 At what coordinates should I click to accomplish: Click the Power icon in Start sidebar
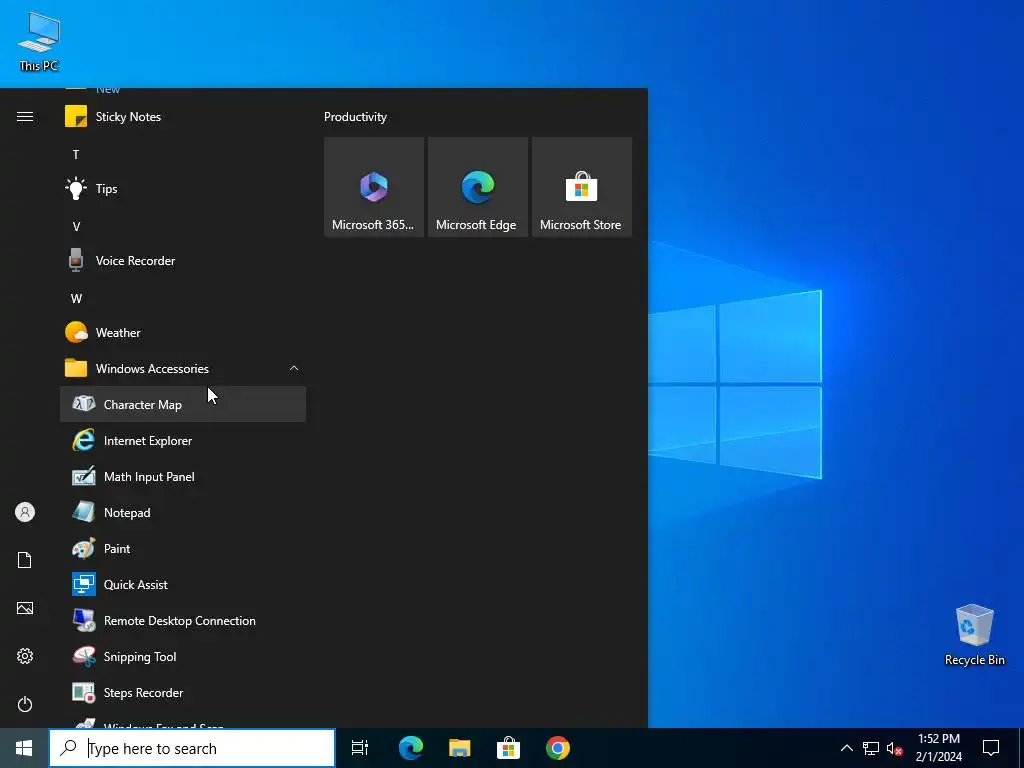point(25,704)
